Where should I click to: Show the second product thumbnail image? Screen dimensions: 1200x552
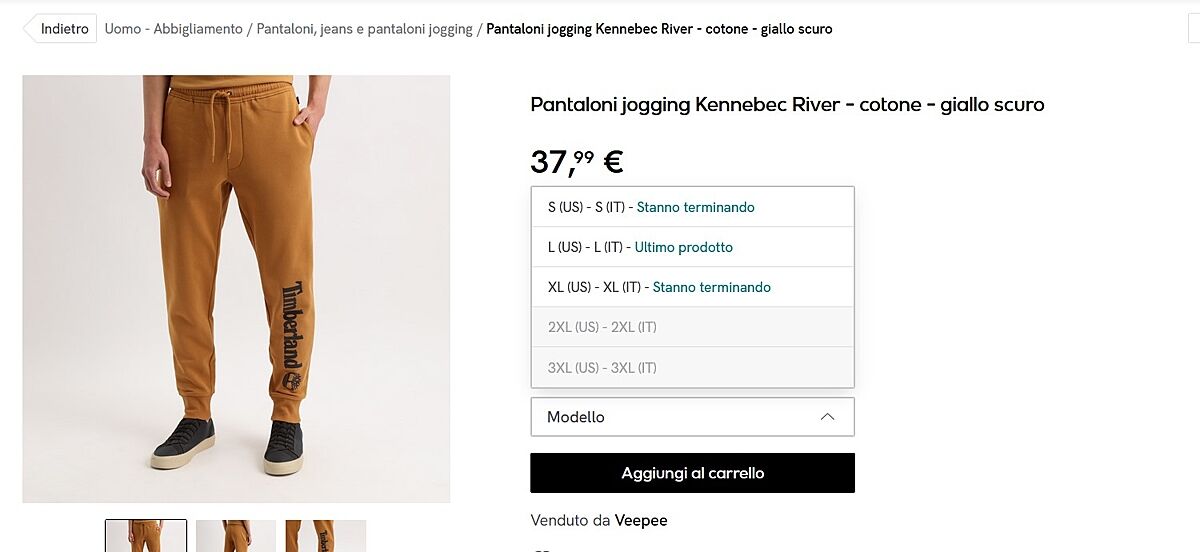[236, 536]
